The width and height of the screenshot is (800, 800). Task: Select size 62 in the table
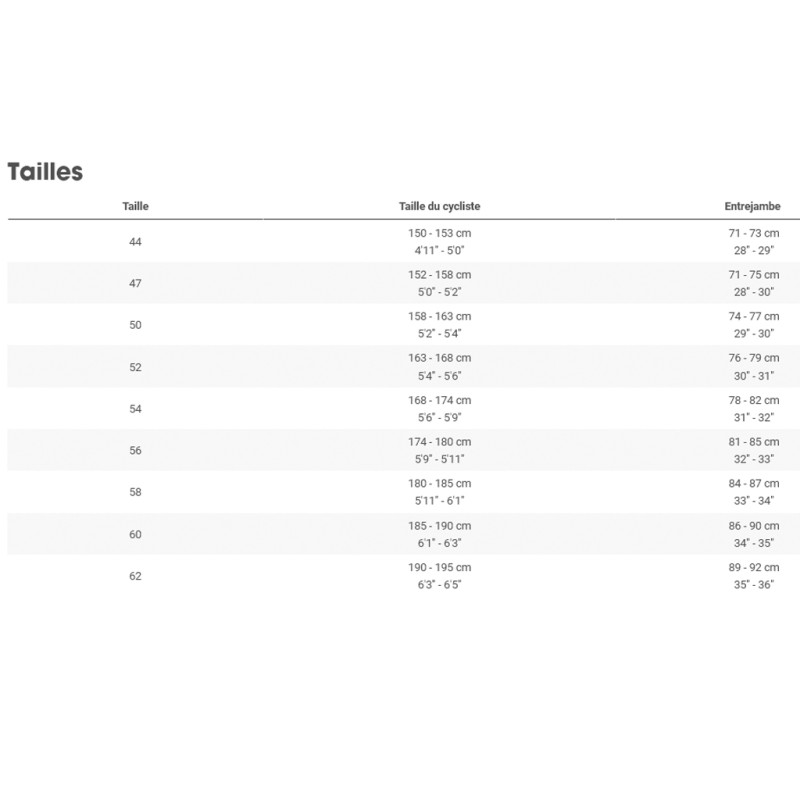[136, 577]
